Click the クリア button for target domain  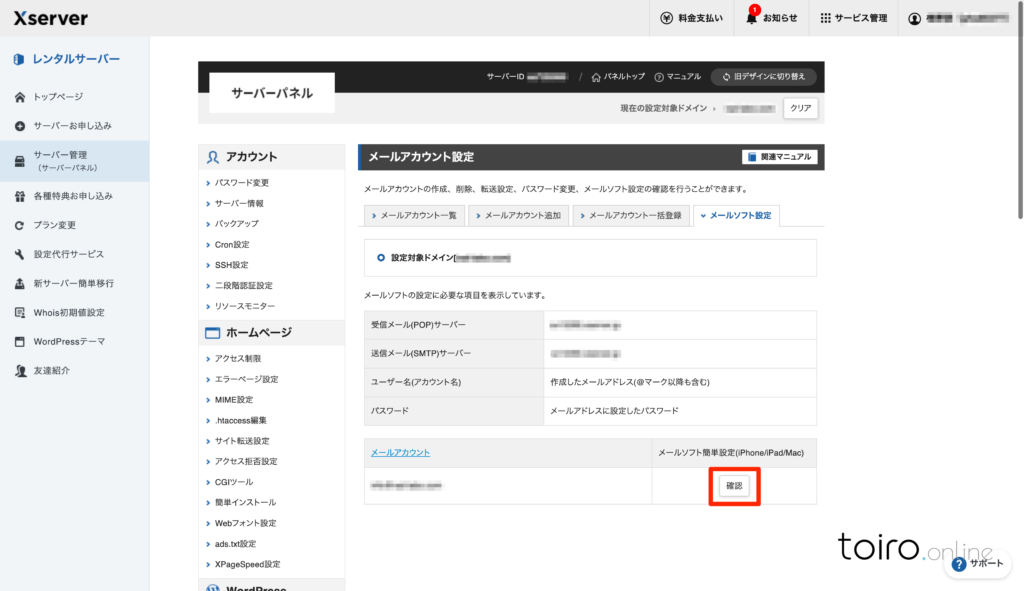coord(800,107)
